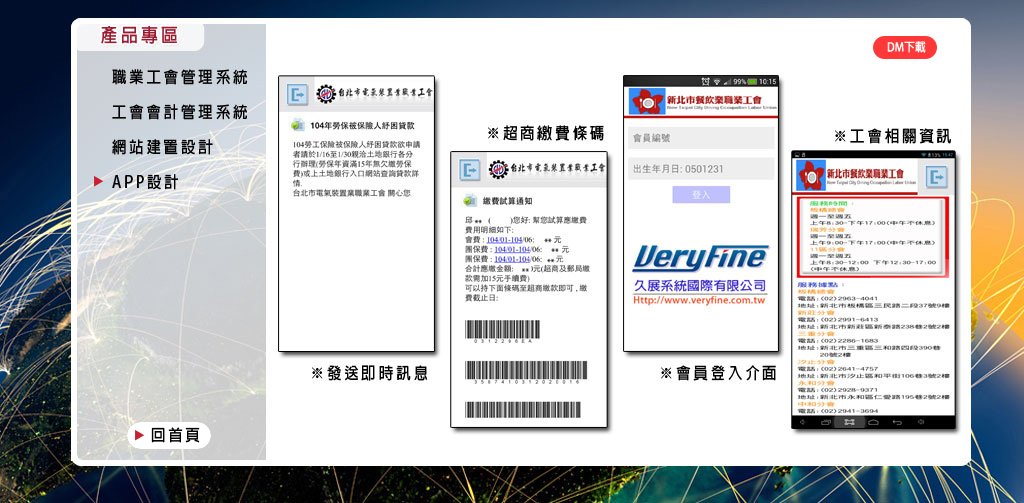
Task: Open 工會會計管理系統 from the sidebar
Action: pos(179,112)
